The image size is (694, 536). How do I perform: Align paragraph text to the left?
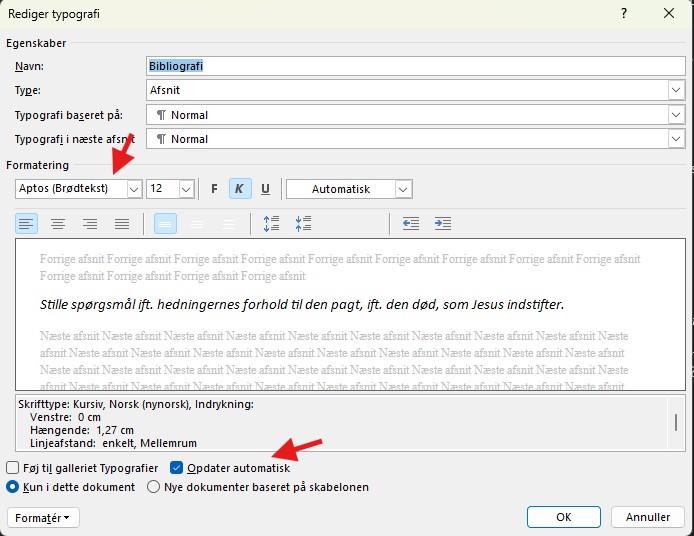coord(27,224)
